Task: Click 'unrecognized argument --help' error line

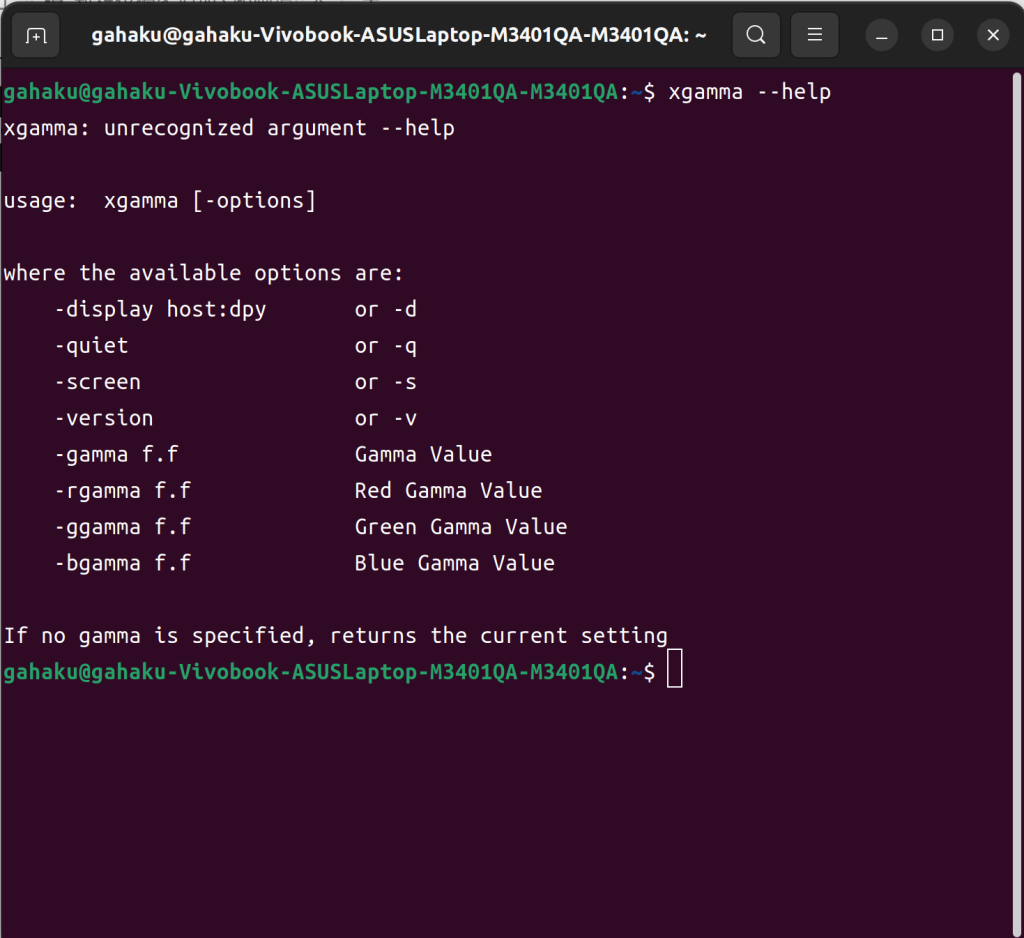Action: click(x=229, y=129)
